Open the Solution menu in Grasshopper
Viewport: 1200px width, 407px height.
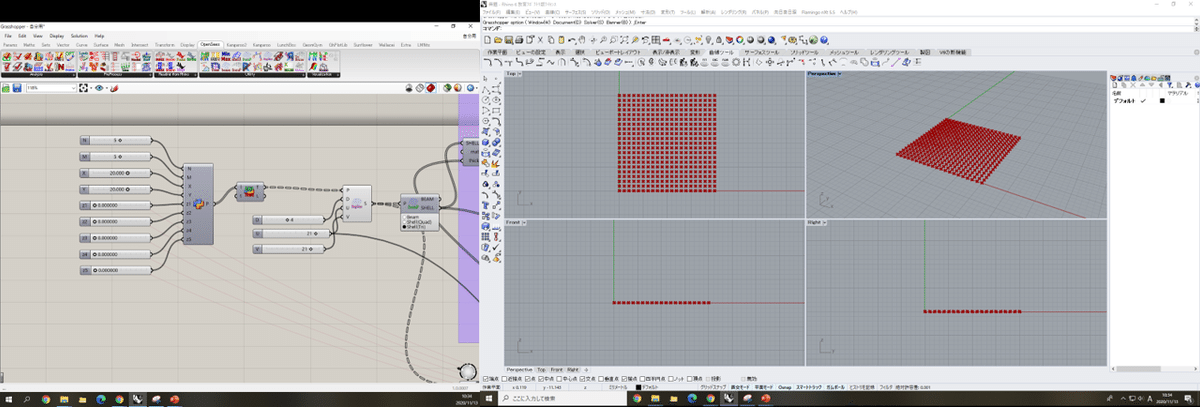tap(79, 35)
